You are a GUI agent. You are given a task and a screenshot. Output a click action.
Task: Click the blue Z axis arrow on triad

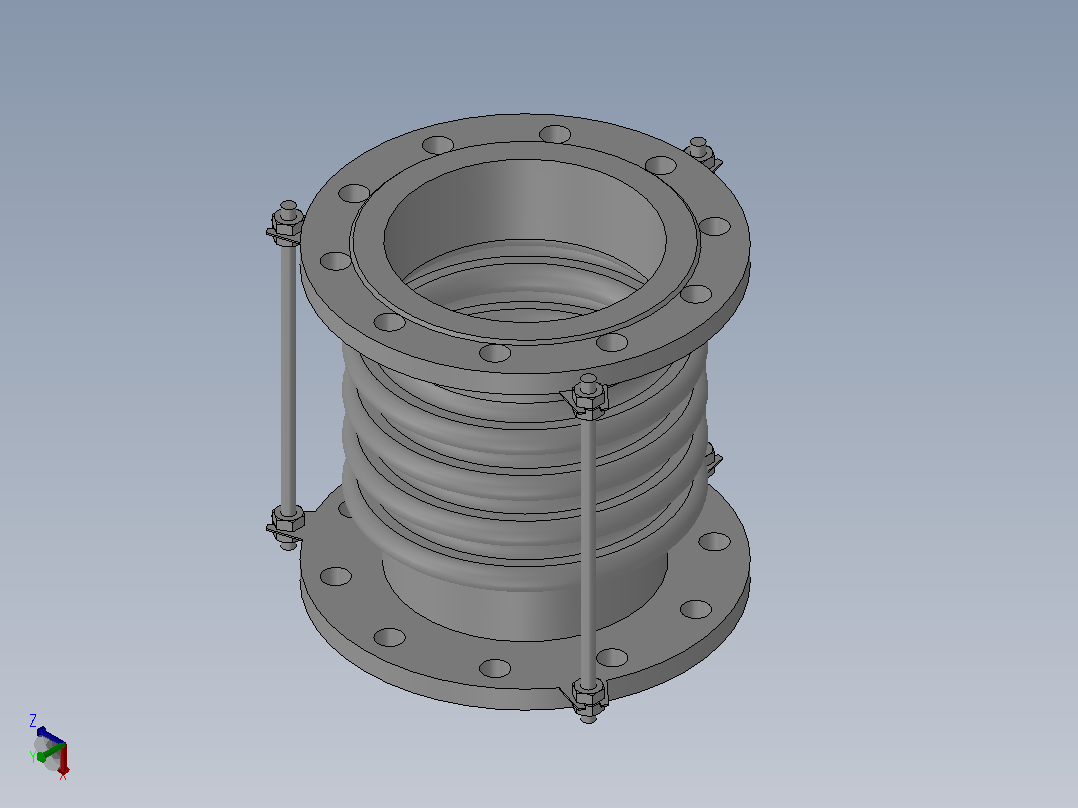[x=50, y=735]
